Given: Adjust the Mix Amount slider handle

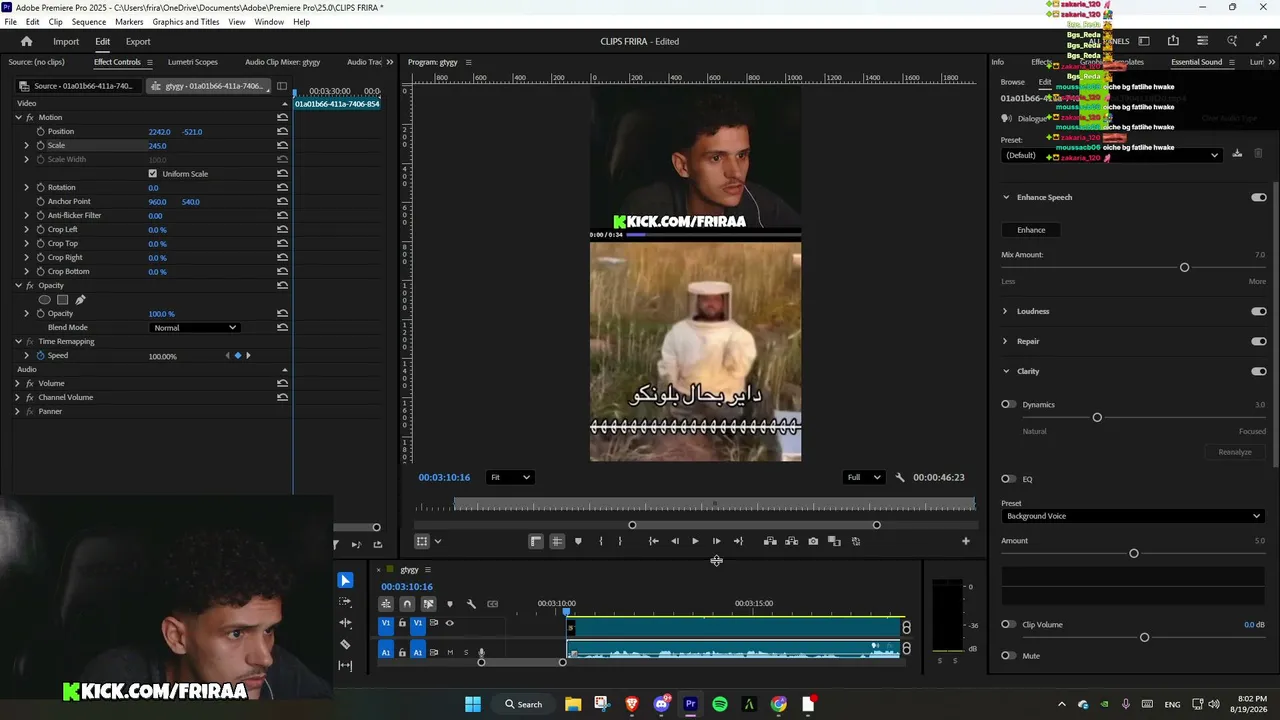Looking at the screenshot, I should coord(1185,268).
